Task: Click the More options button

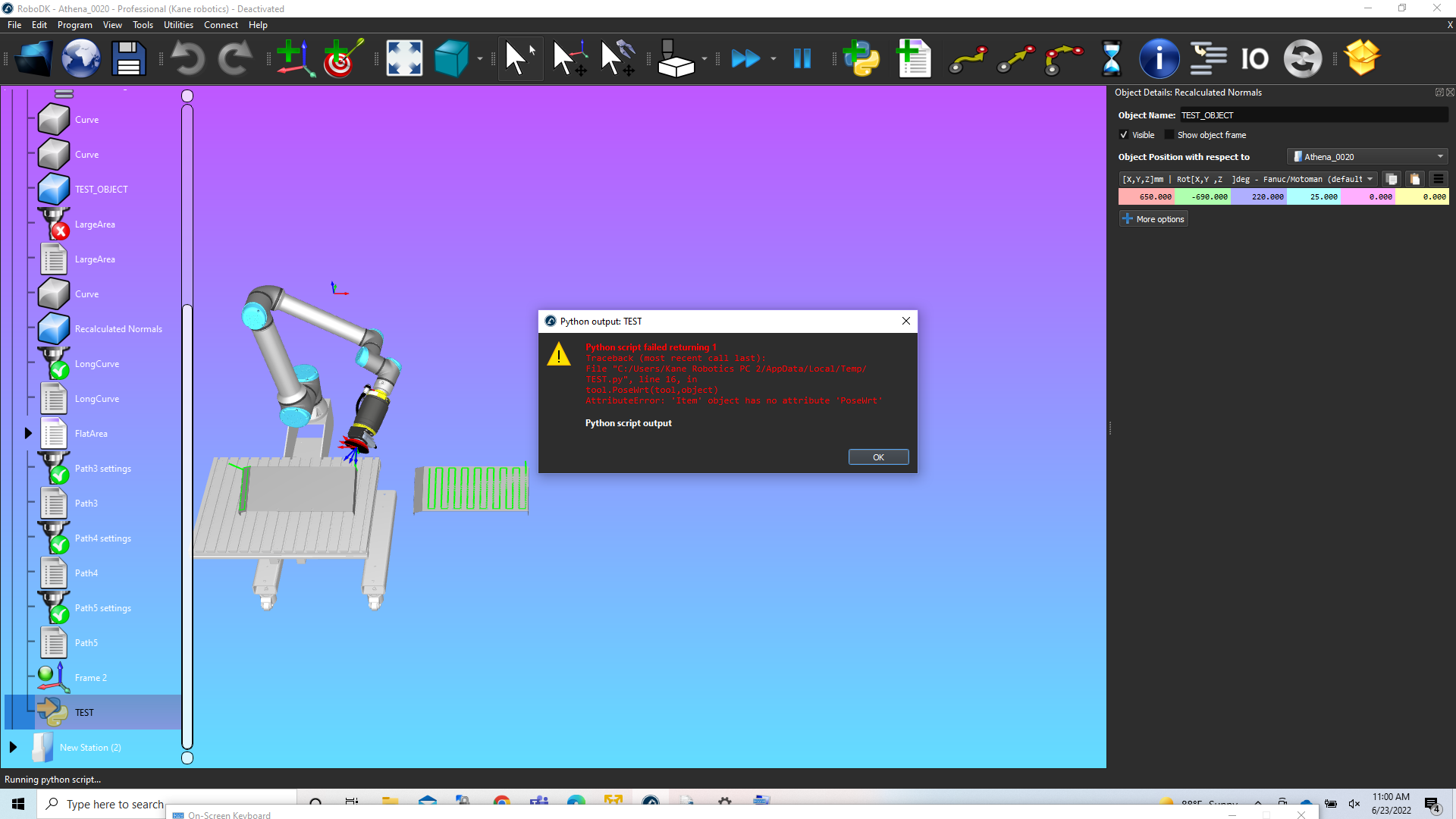Action: 1153,219
